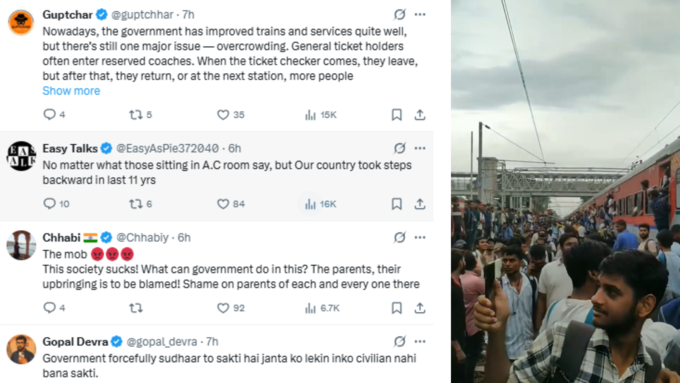The height and width of the screenshot is (383, 680).
Task: View 16K analytics on Easy Talks tweet
Action: click(321, 204)
